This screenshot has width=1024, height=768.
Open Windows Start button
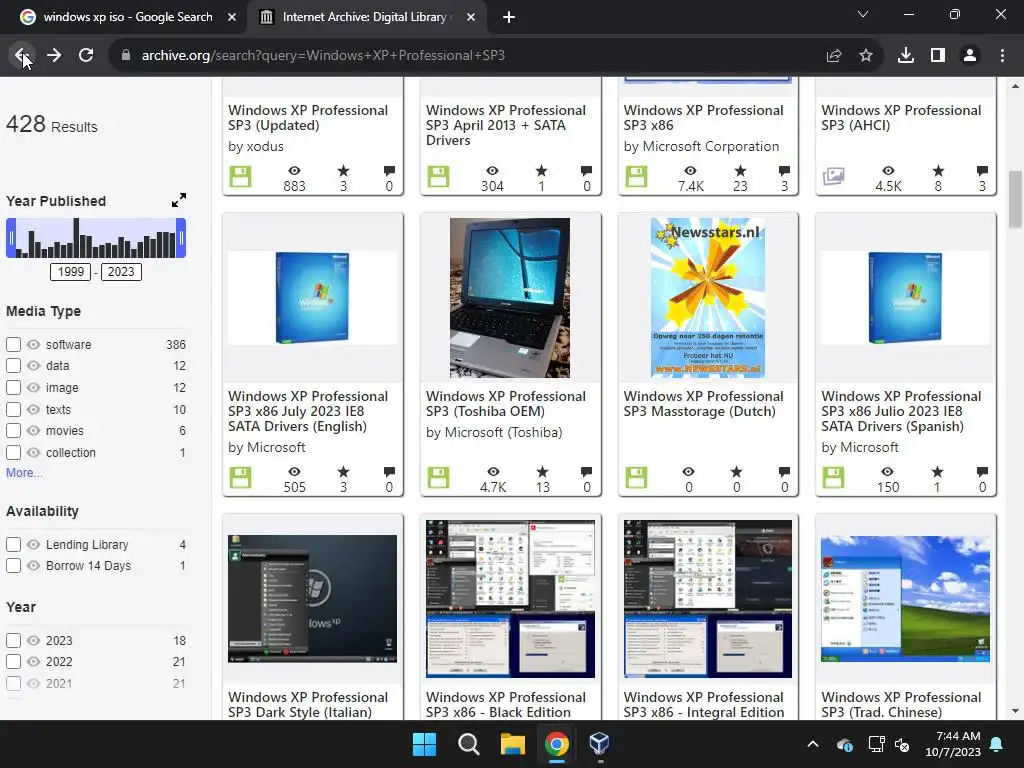point(424,744)
